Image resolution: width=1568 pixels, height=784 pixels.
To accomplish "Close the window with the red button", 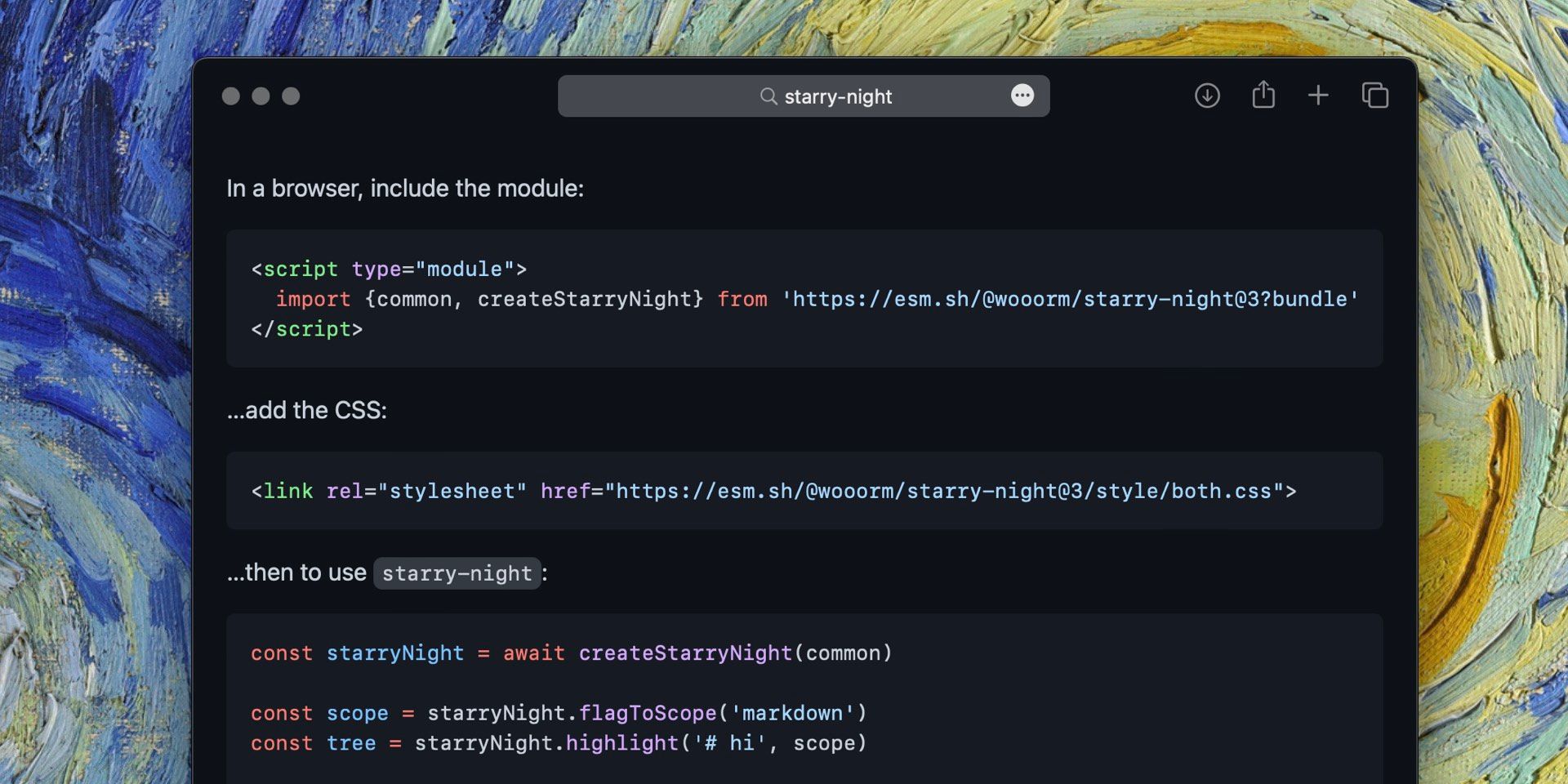I will 231,96.
